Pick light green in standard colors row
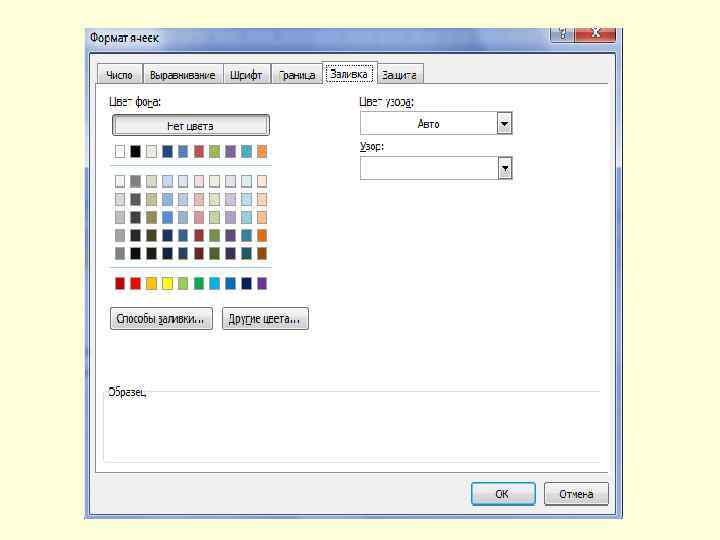Image resolution: width=720 pixels, height=540 pixels. pyautogui.click(x=183, y=283)
